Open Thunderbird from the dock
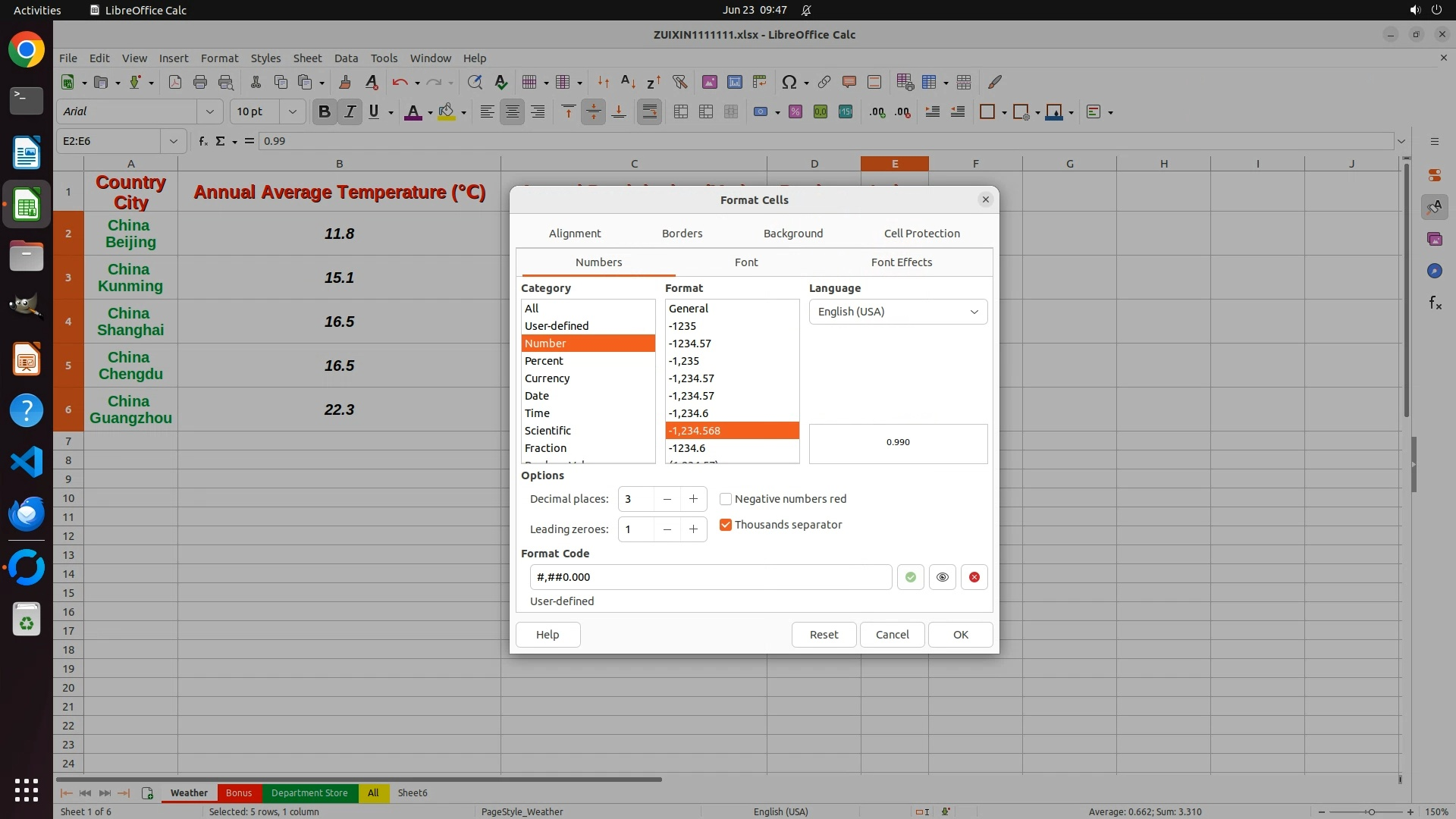Screen dimensions: 1456x819 pyautogui.click(x=27, y=514)
